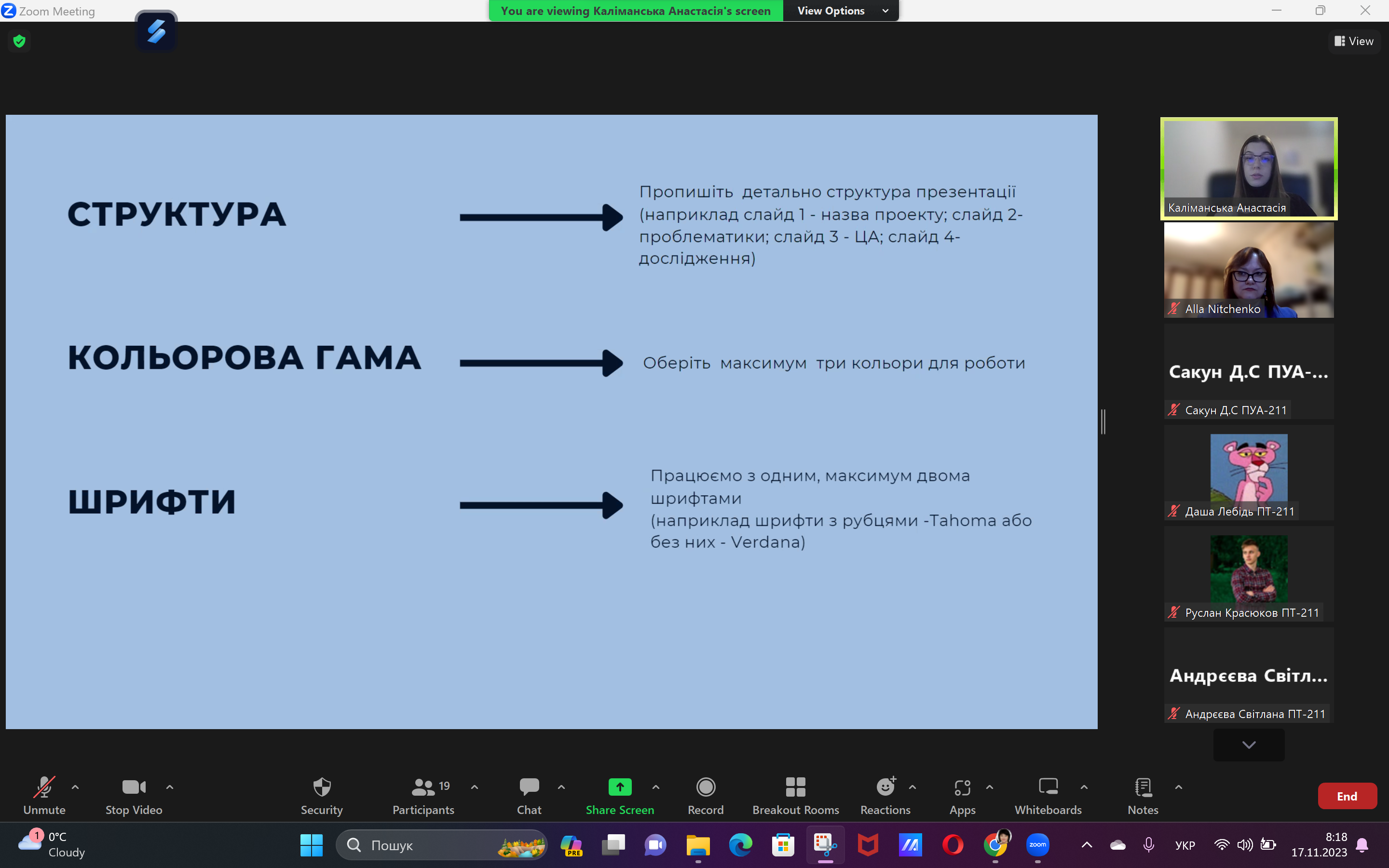Click the green Share Screen icon
The image size is (1389, 868).
pyautogui.click(x=619, y=787)
